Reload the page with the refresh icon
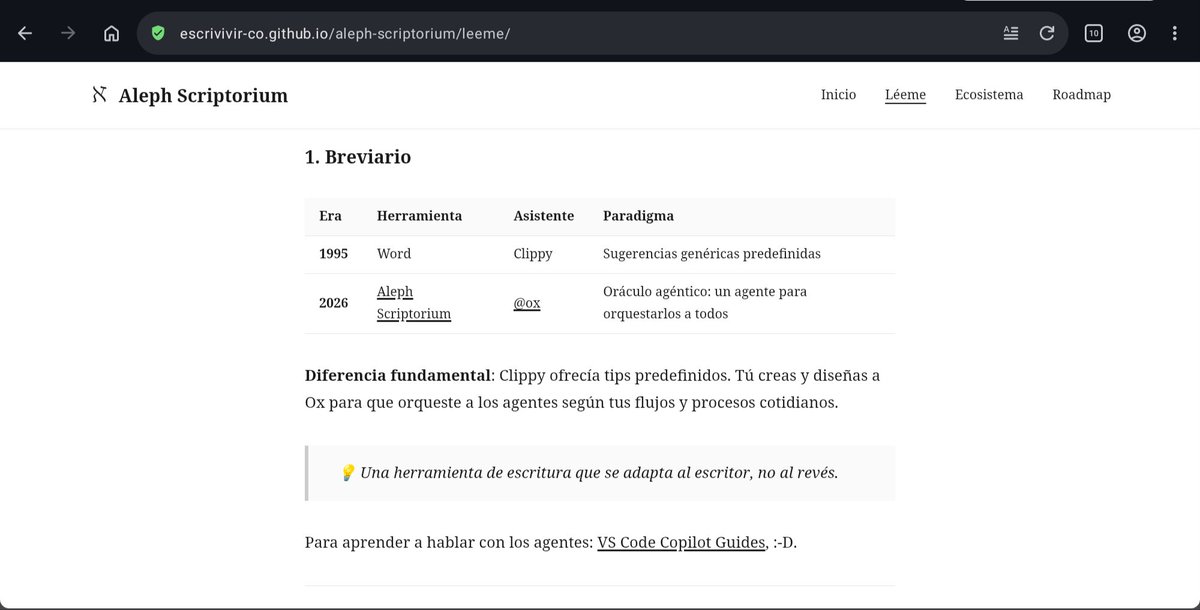 [x=1047, y=33]
